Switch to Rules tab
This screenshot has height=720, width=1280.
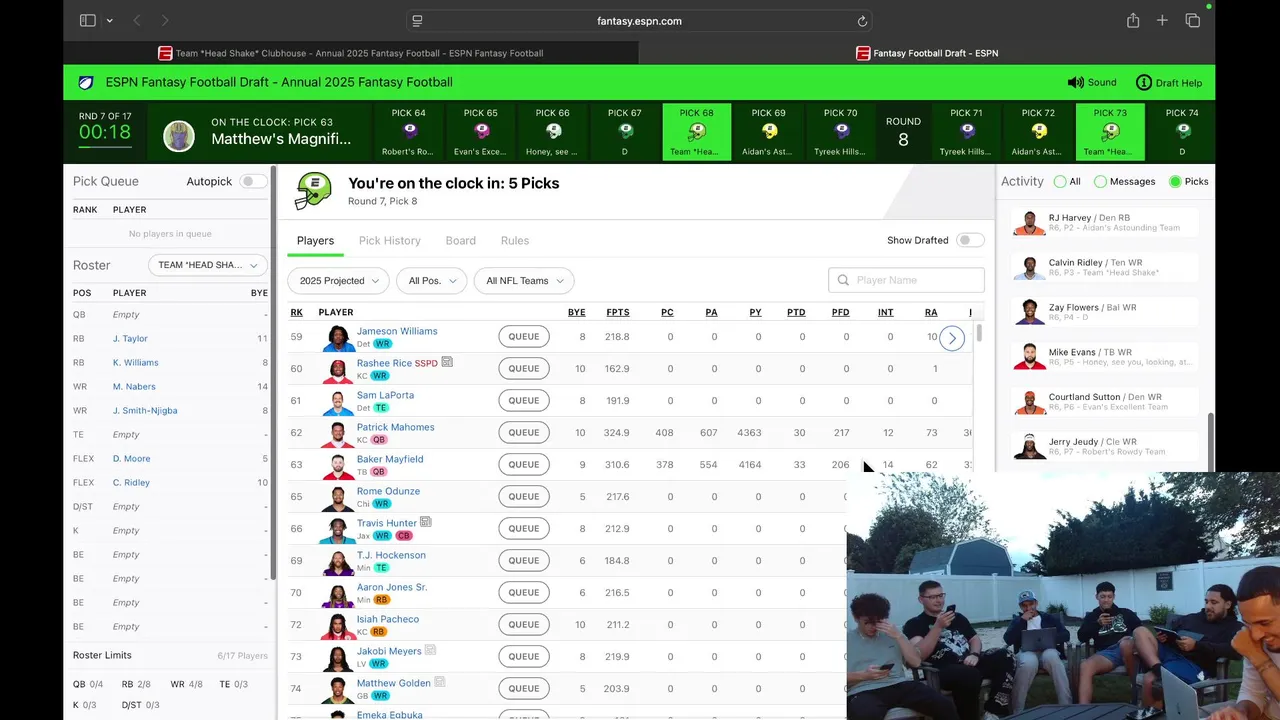[515, 241]
